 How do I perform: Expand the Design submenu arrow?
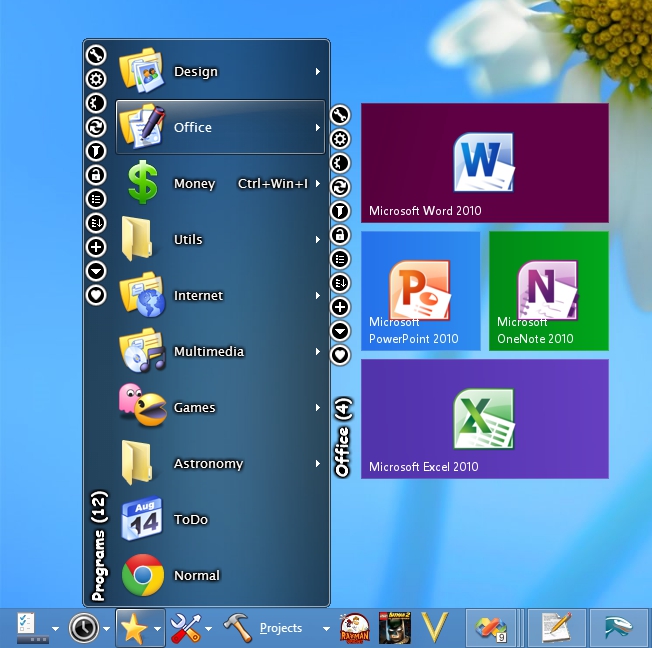point(318,72)
